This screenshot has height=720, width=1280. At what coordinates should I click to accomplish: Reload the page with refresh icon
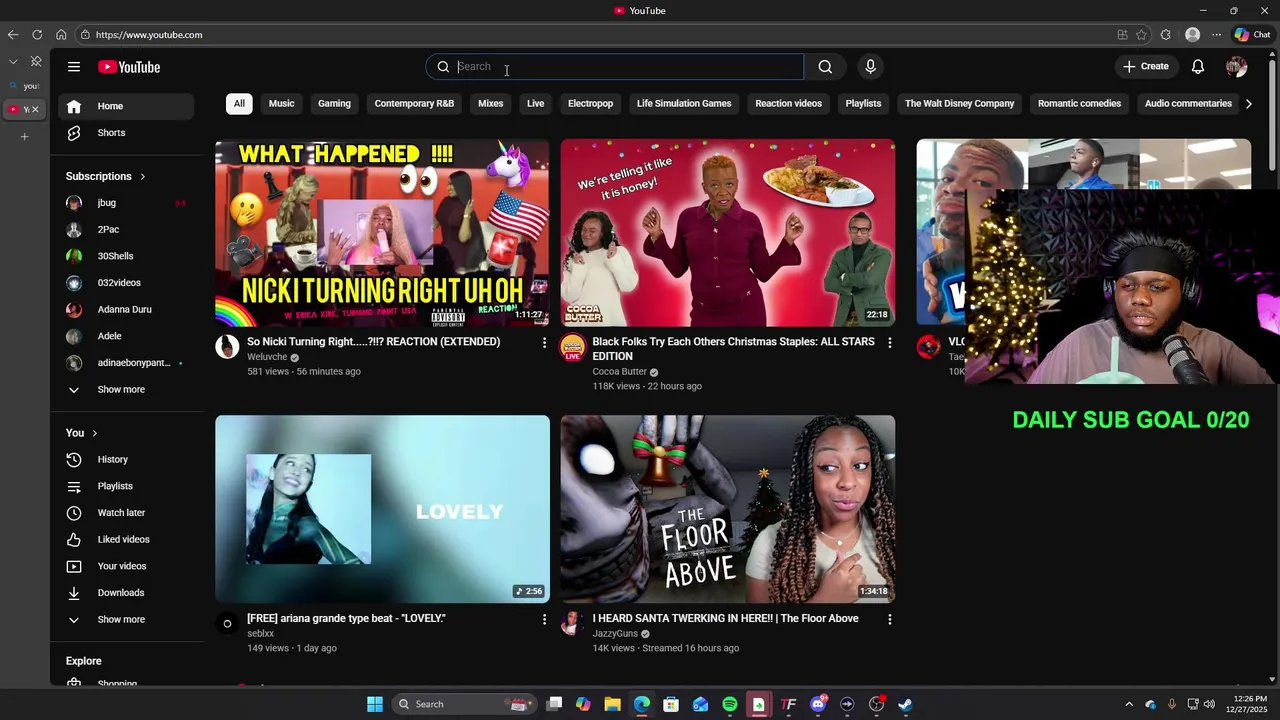37,35
